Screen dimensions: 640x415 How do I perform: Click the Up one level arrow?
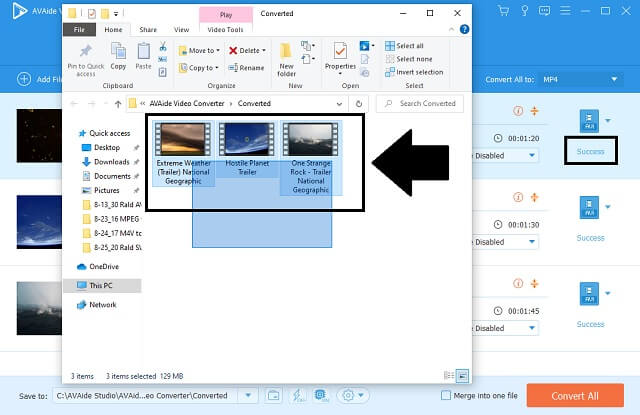(x=118, y=104)
